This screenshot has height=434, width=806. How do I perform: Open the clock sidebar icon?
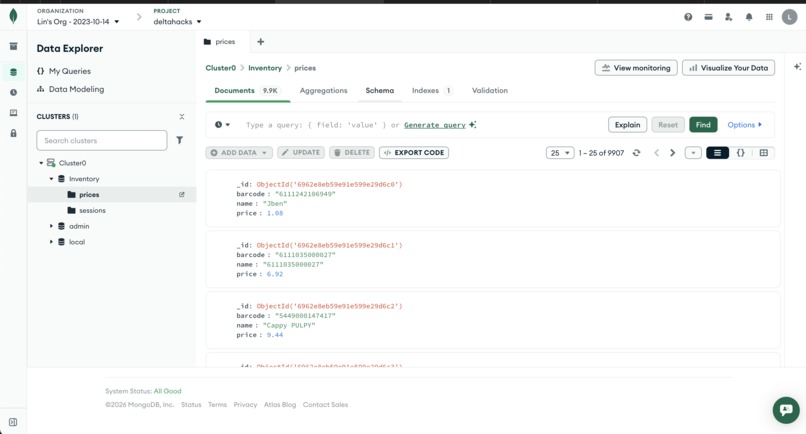click(13, 93)
